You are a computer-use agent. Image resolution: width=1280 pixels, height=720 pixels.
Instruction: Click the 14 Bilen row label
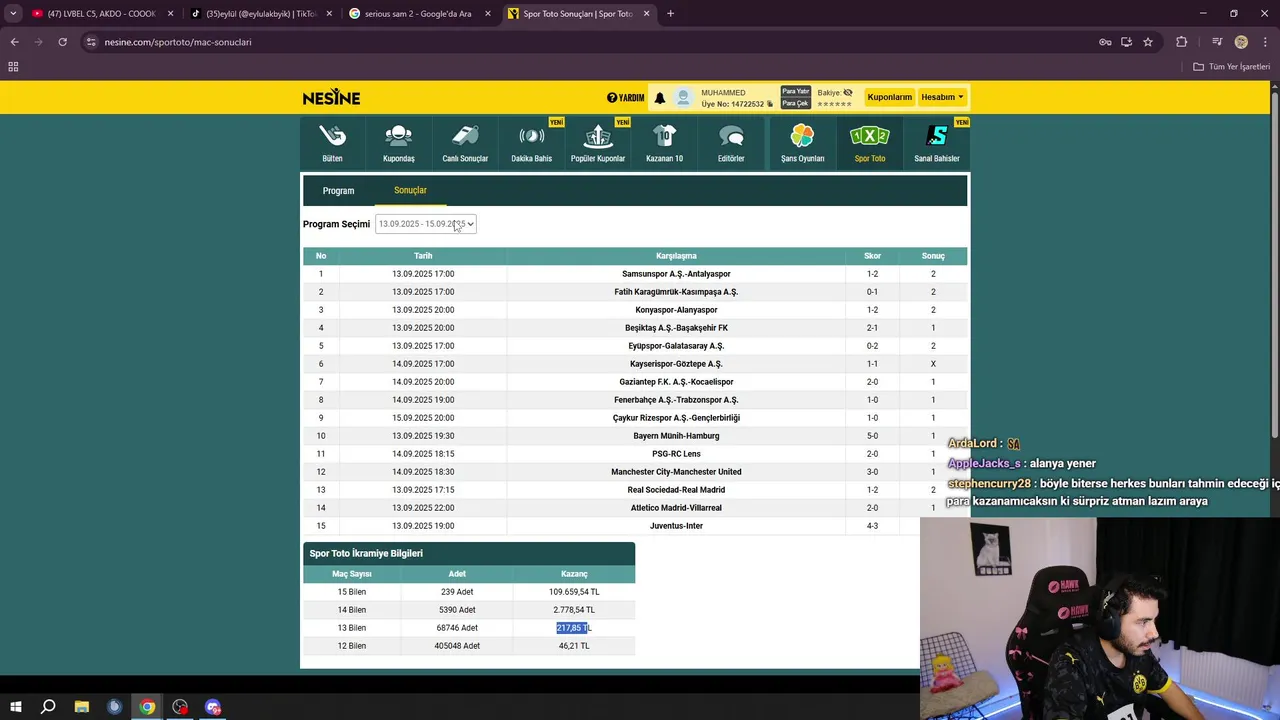click(x=351, y=610)
